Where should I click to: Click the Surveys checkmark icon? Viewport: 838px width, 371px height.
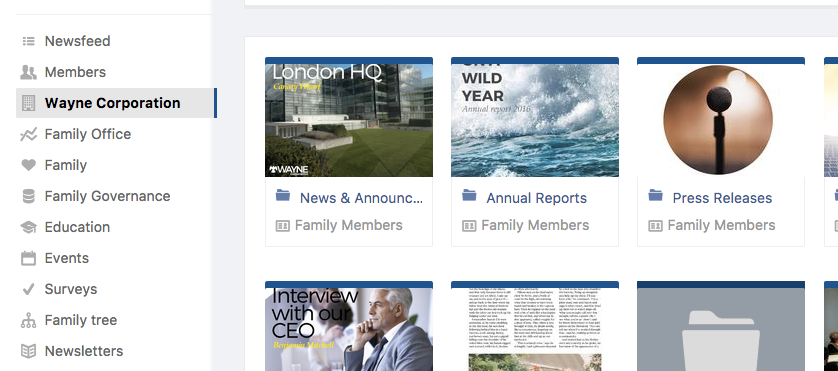pos(28,289)
